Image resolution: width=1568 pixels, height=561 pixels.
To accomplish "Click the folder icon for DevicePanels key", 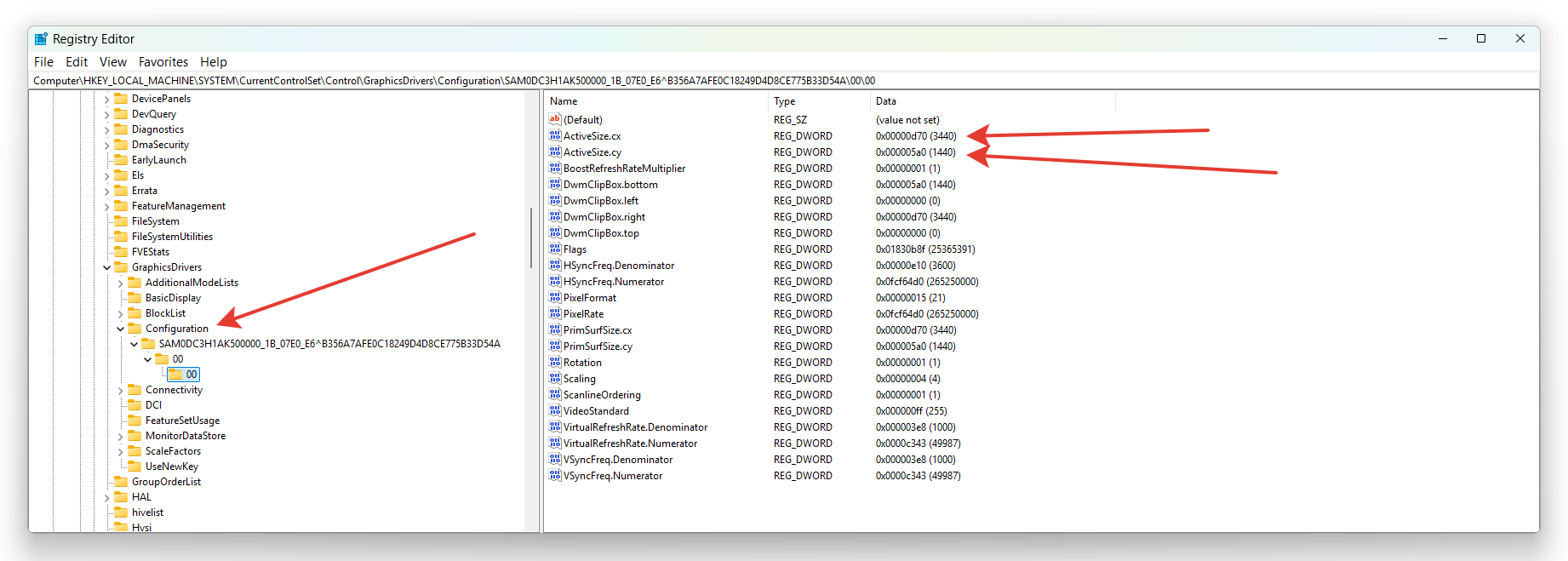I will coord(121,99).
